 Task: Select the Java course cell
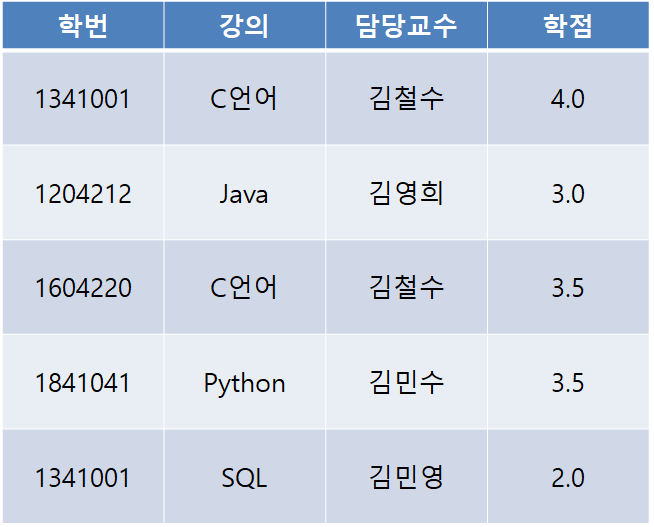(x=244, y=193)
